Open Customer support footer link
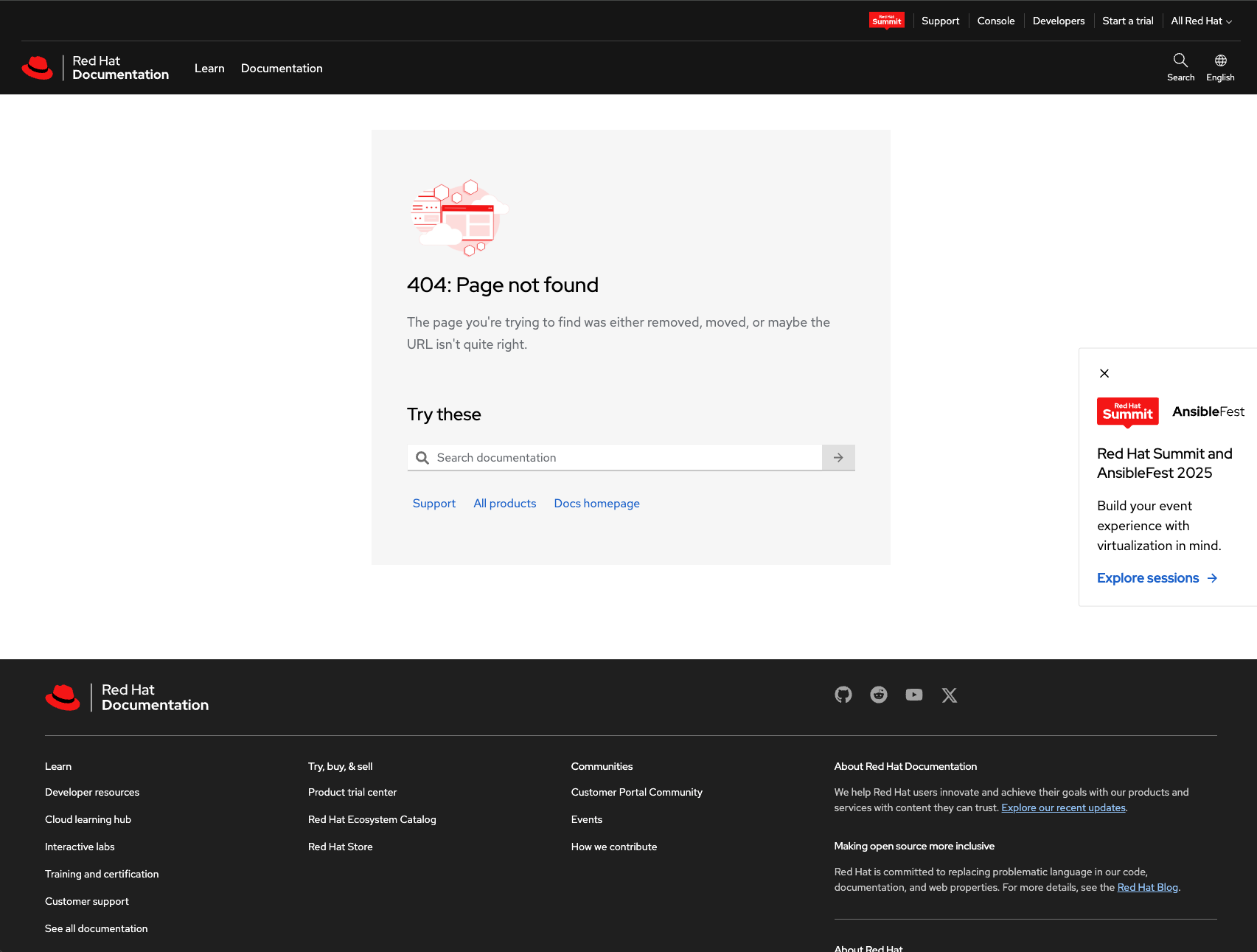Image resolution: width=1257 pixels, height=952 pixels. coord(87,901)
